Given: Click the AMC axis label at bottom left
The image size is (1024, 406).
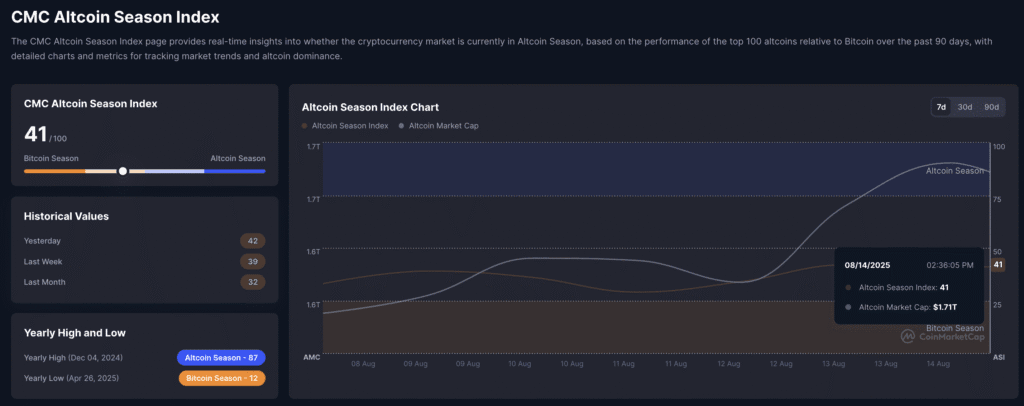Looking at the screenshot, I should point(311,357).
